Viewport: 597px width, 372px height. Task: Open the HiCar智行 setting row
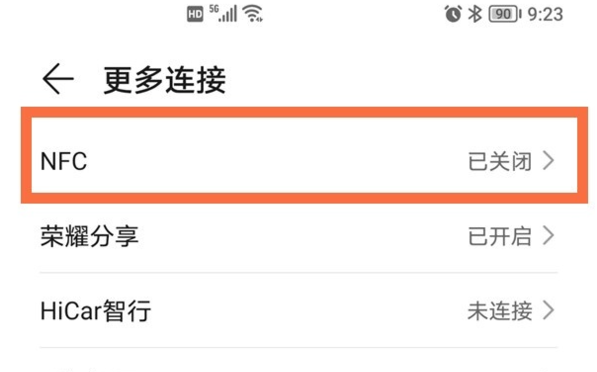298,310
